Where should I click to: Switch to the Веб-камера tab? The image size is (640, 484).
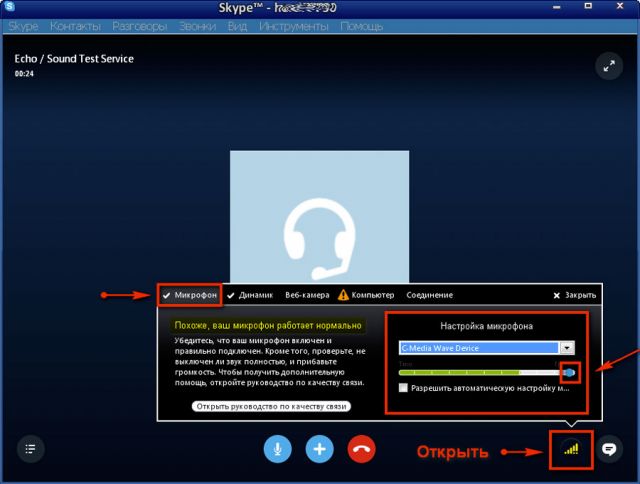307,295
